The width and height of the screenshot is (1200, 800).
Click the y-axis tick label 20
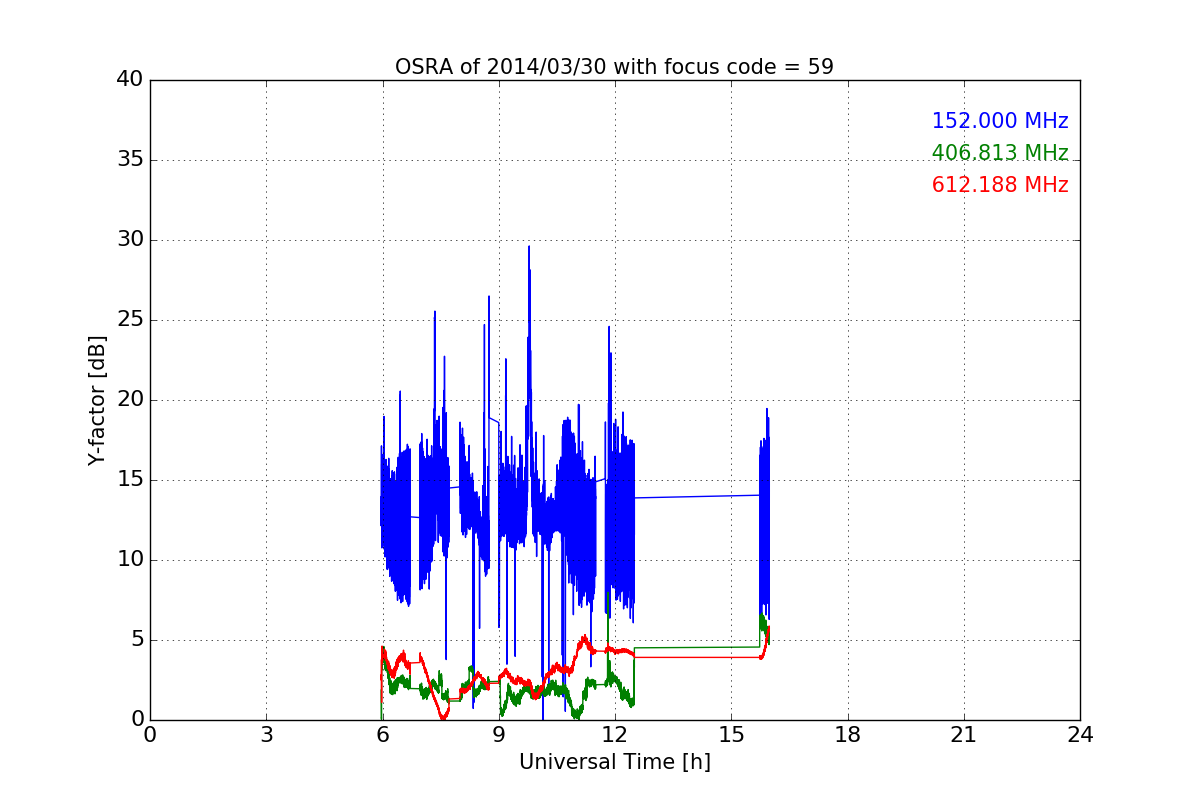tap(130, 400)
